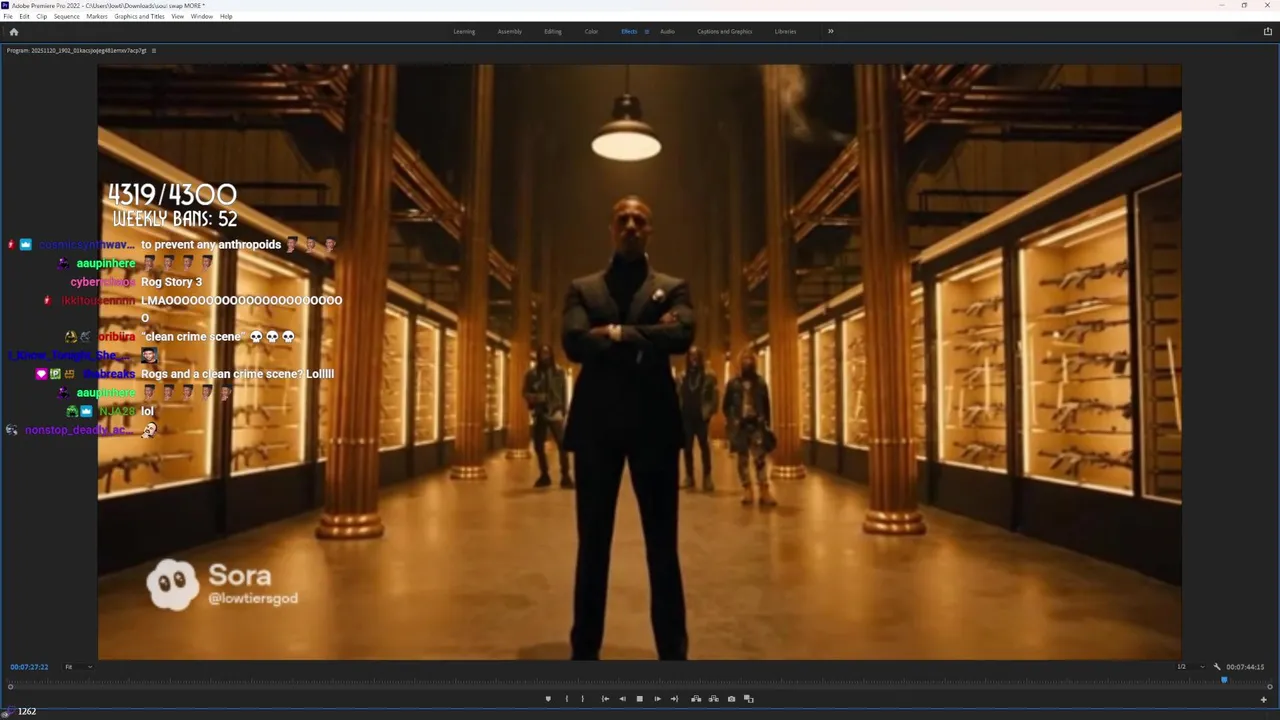Open the quick export share icon

click(x=1267, y=32)
